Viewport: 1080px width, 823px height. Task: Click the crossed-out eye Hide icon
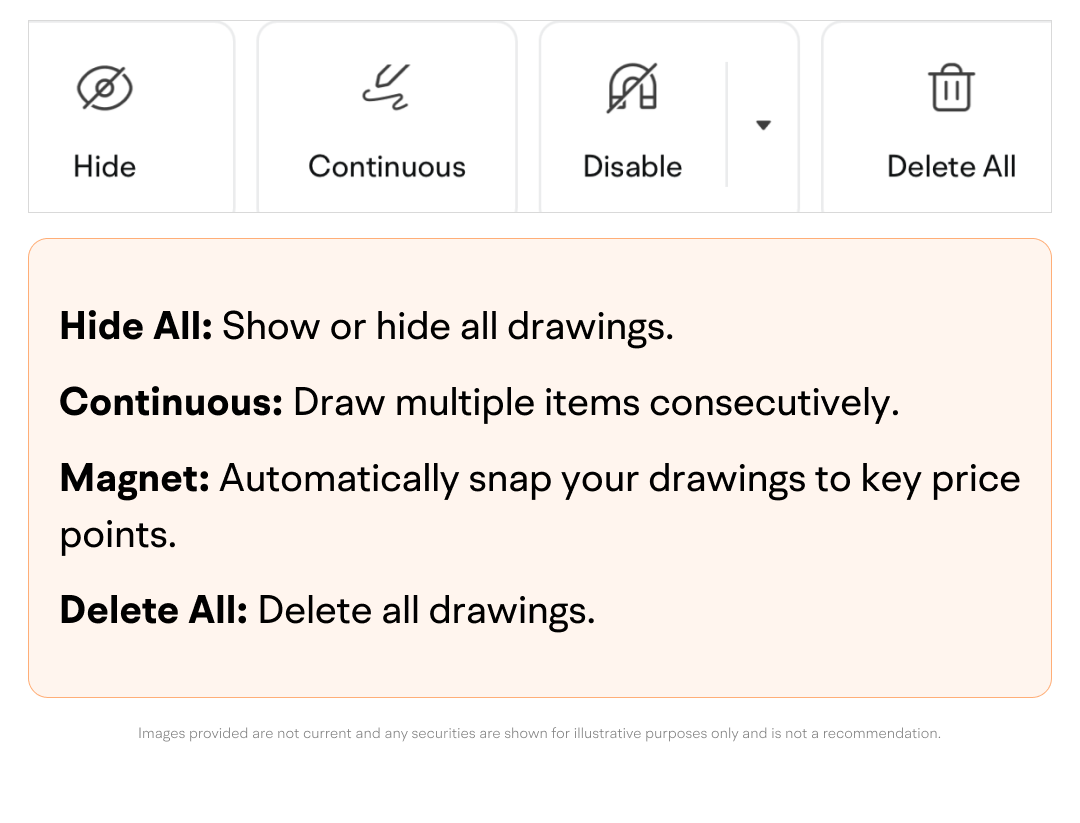click(x=105, y=89)
